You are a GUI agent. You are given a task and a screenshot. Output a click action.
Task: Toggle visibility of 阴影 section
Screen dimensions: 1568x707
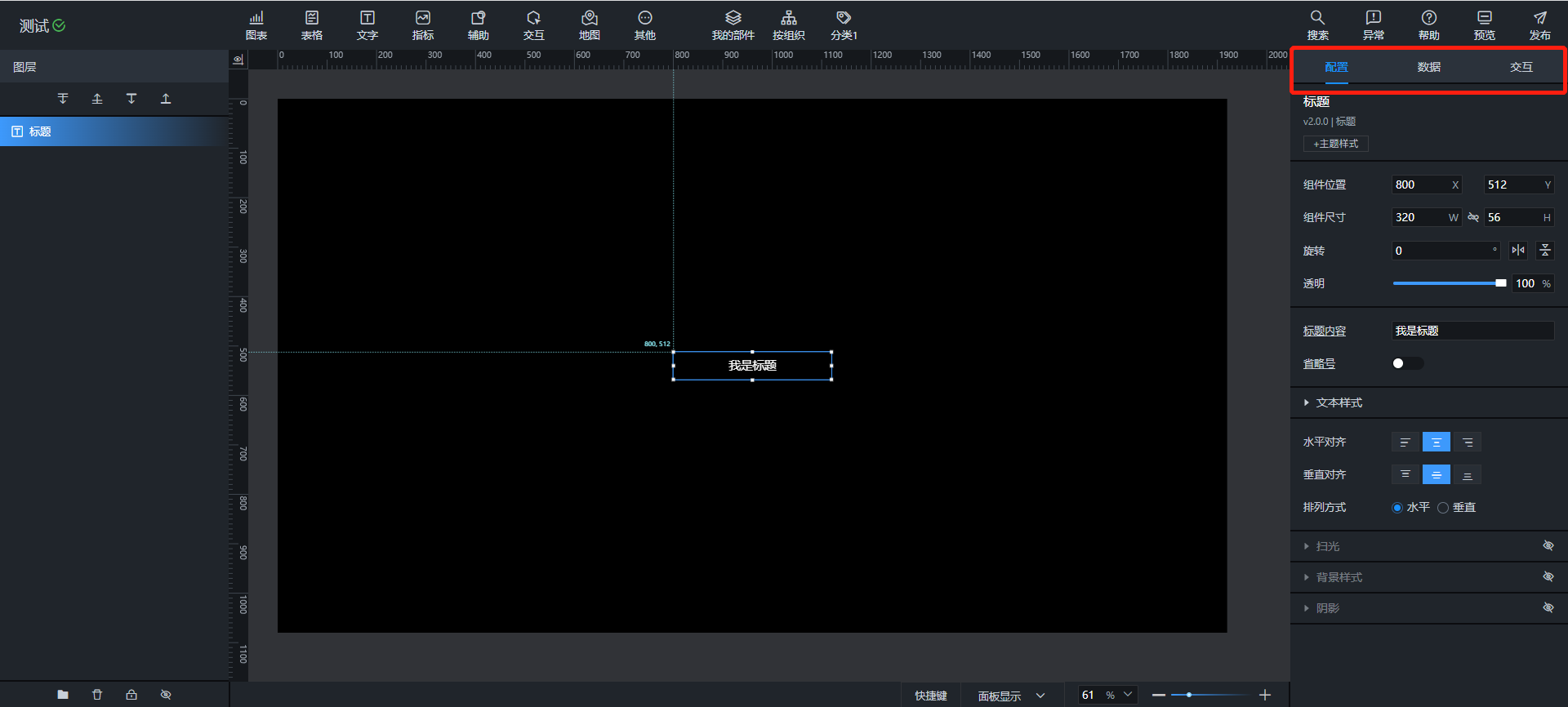point(1548,608)
